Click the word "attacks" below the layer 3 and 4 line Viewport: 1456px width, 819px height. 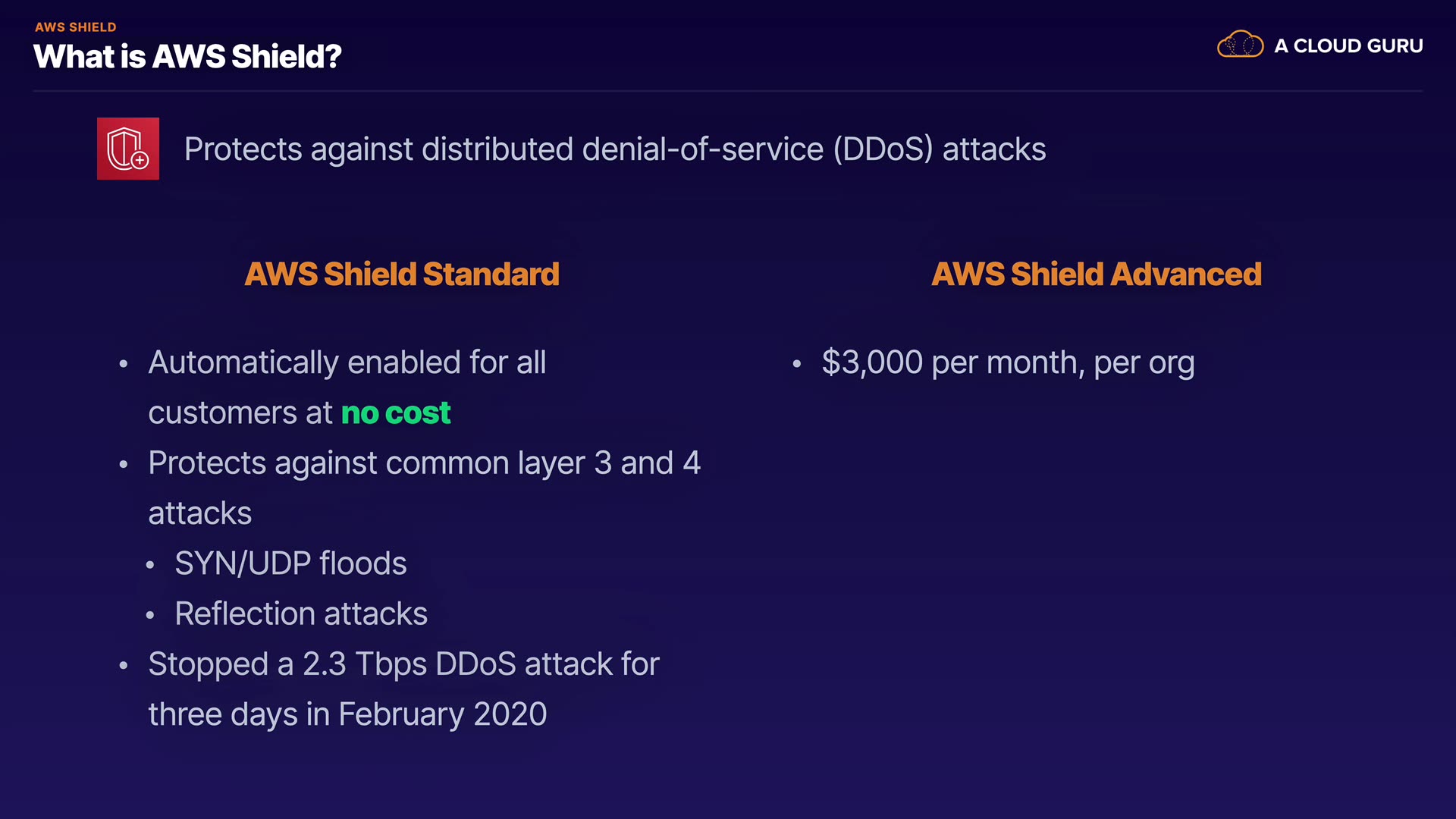[199, 513]
